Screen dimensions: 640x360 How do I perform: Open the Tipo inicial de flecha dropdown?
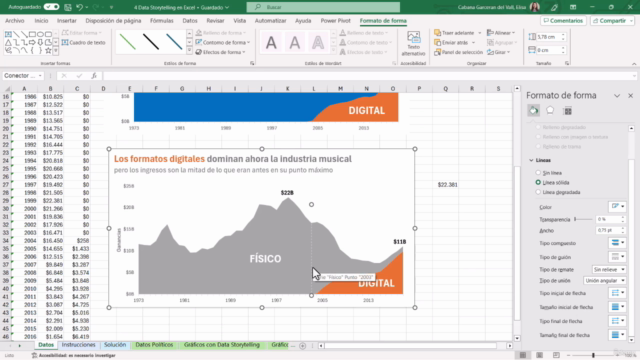point(617,293)
